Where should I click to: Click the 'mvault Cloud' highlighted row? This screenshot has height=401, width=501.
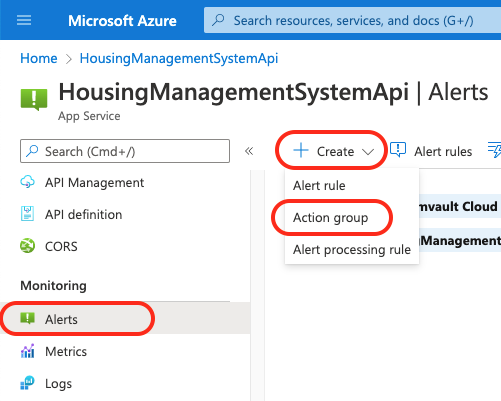[460, 206]
